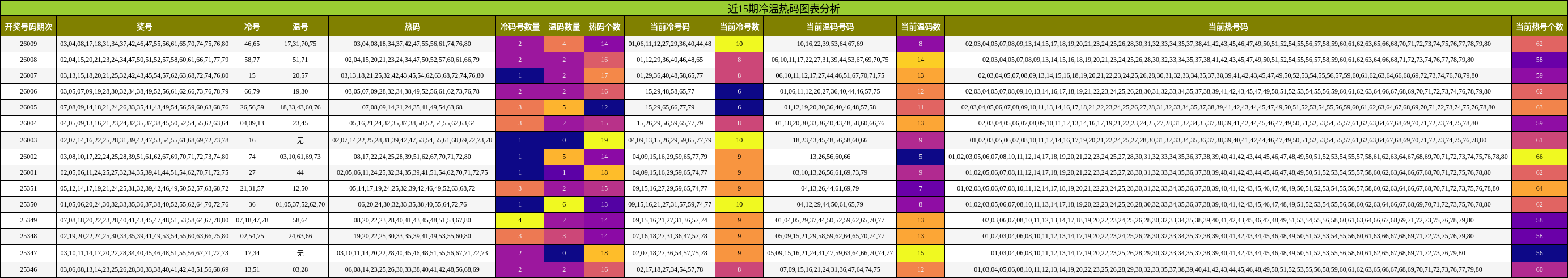The width and height of the screenshot is (1568, 278).
Task: Select yellow 热码个数 cell 19 in row 26003
Action: (x=604, y=140)
